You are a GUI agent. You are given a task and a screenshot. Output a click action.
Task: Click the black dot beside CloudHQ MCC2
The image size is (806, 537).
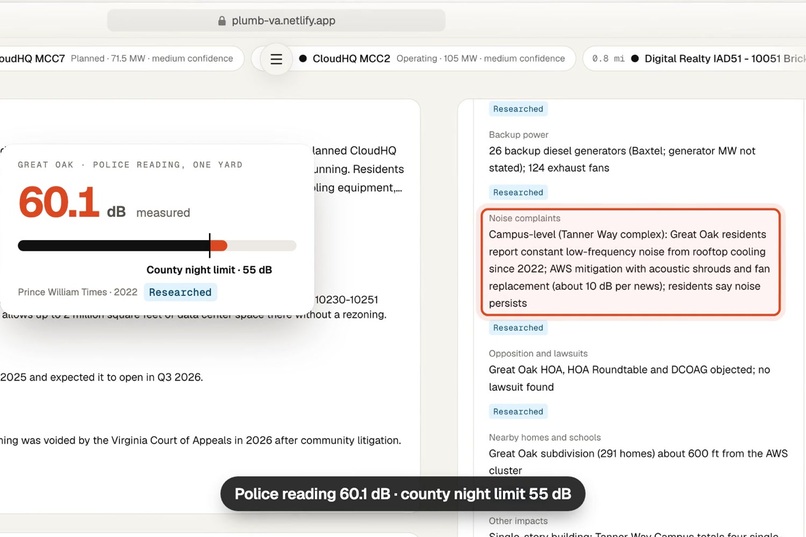(303, 59)
